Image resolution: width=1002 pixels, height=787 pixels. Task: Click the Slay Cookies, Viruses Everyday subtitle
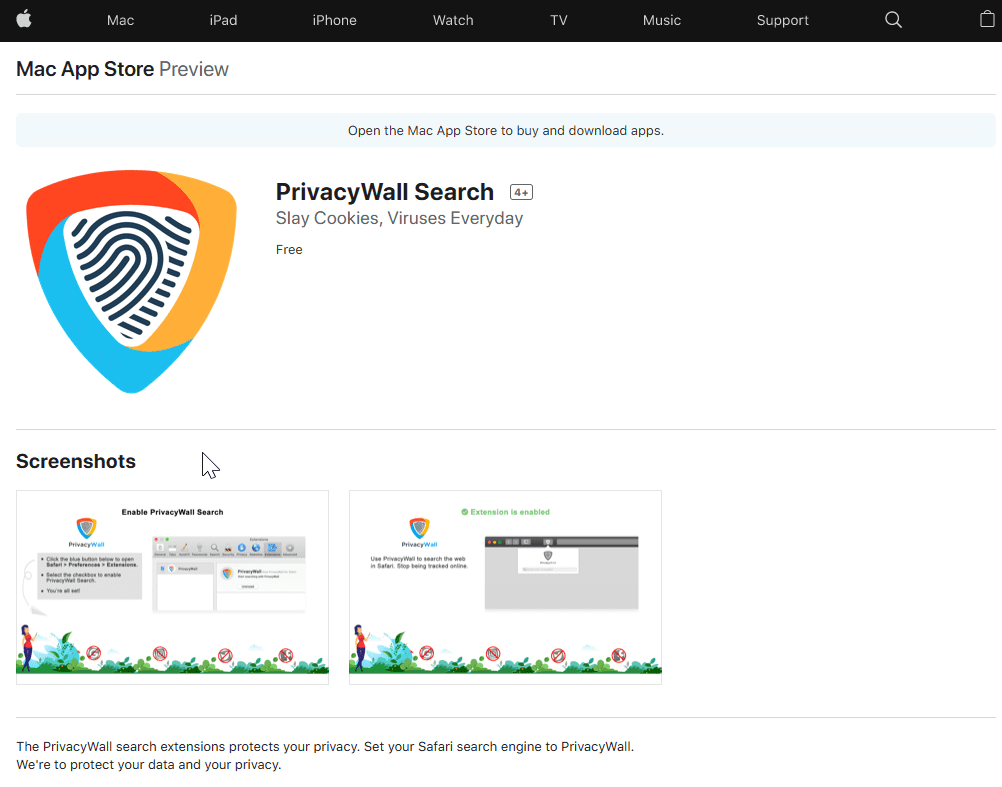(x=399, y=218)
